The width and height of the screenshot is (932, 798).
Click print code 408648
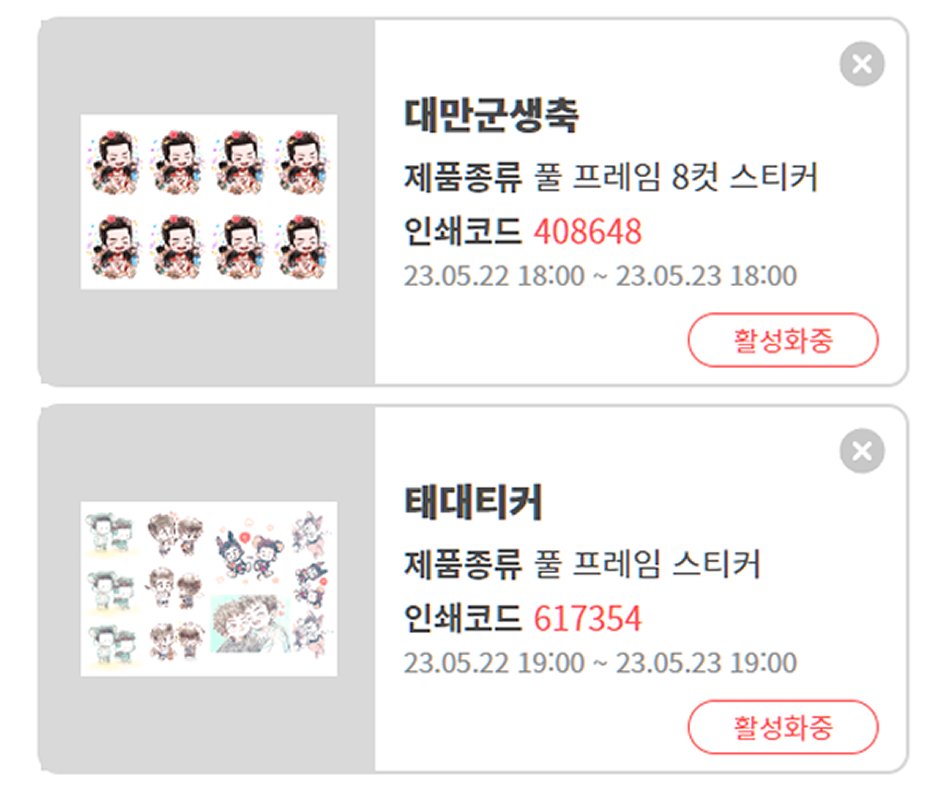coord(587,231)
